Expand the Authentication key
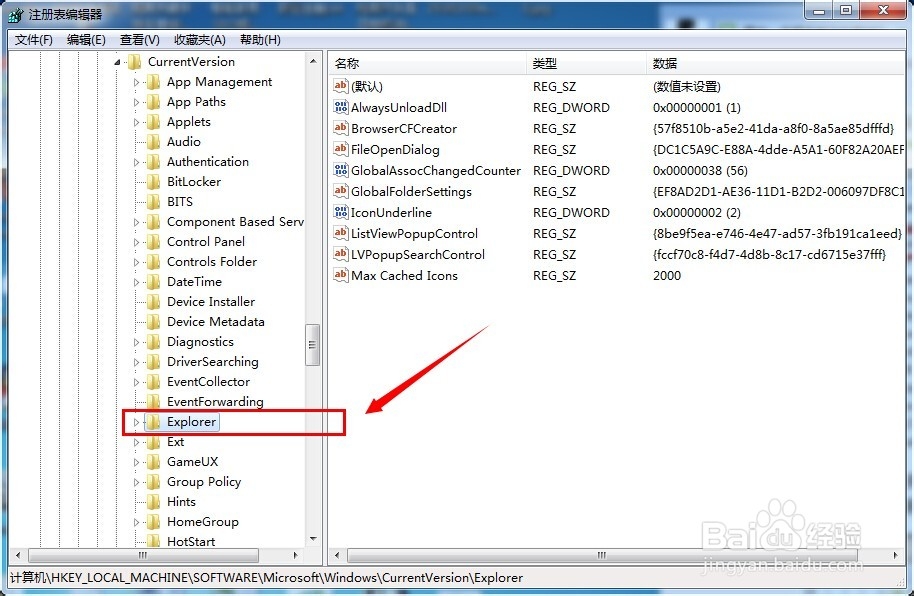The height and width of the screenshot is (596, 914). click(136, 162)
